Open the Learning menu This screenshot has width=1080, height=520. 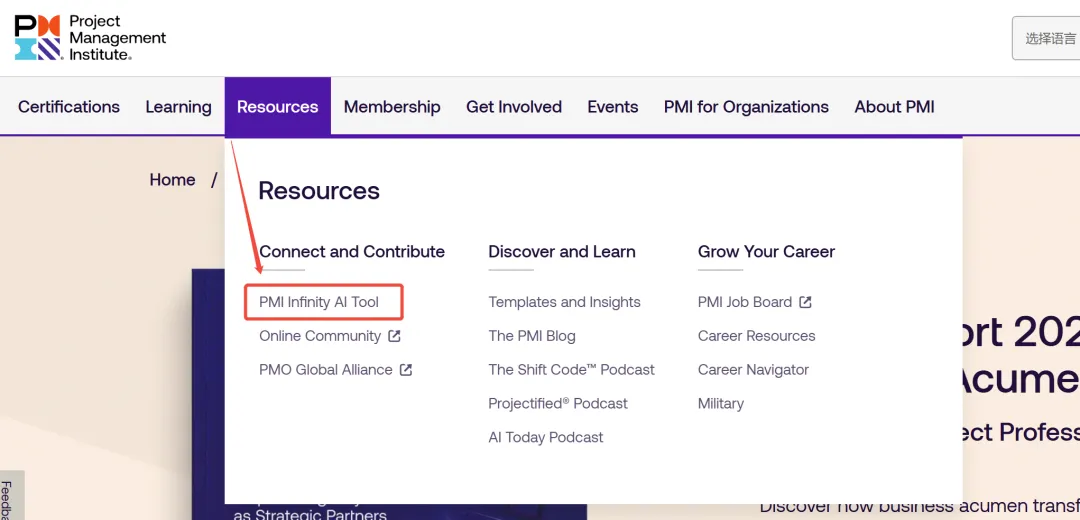(x=178, y=107)
